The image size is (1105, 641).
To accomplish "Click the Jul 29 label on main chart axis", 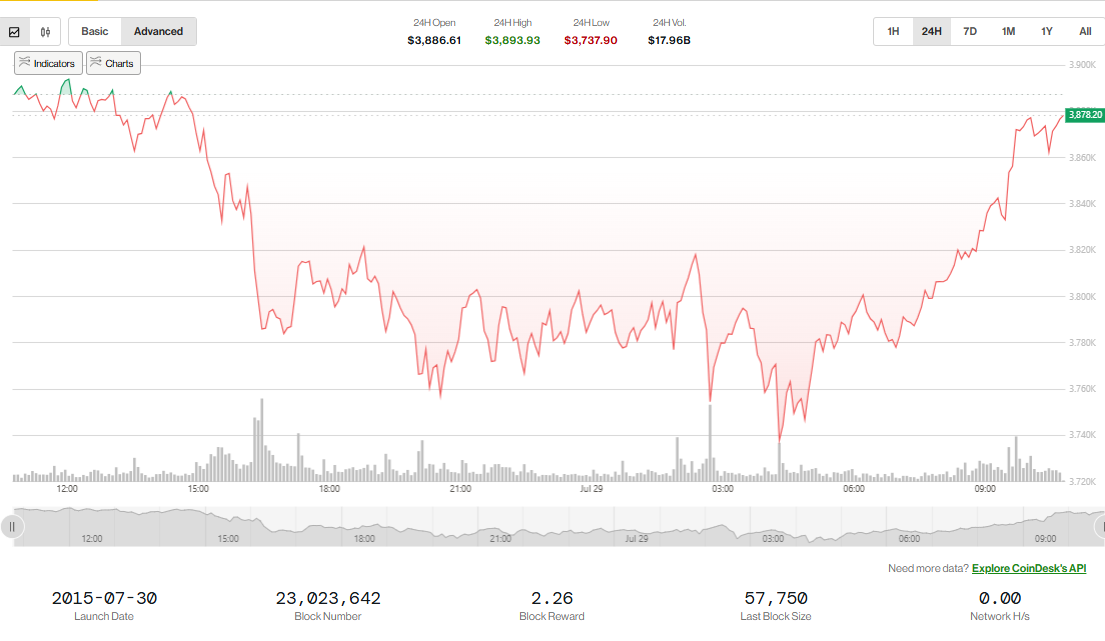I will pyautogui.click(x=591, y=489).
